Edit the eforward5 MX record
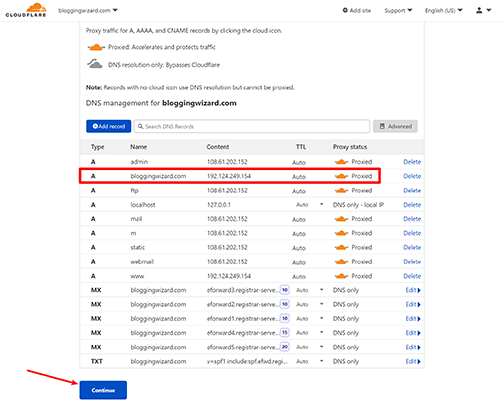Screen dimensions: 502x400 pos(413,347)
